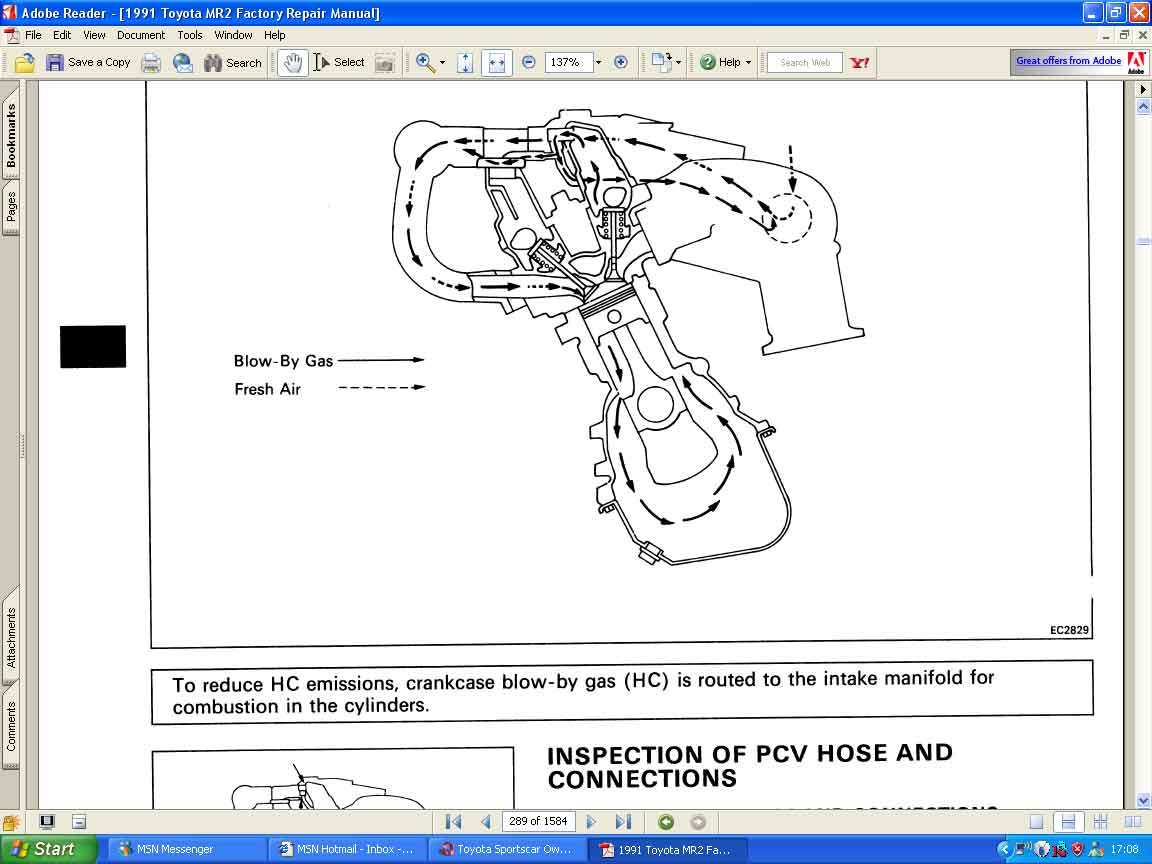Toggle Single Page layout view
1152x864 pixels.
click(1036, 822)
